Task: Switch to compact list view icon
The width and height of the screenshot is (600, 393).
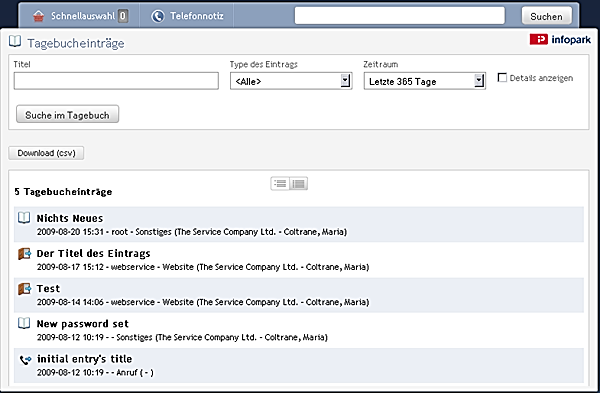Action: [280, 184]
